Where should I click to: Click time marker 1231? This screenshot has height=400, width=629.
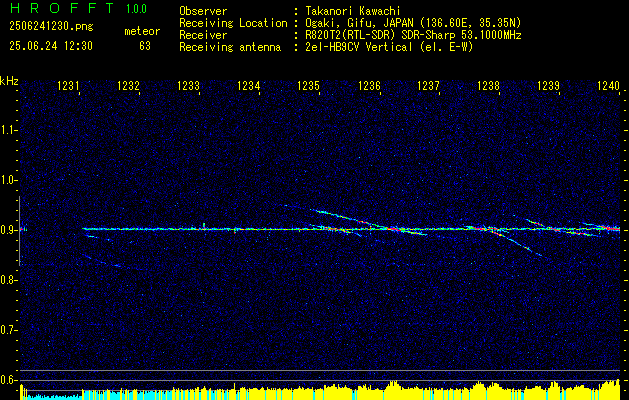click(69, 85)
